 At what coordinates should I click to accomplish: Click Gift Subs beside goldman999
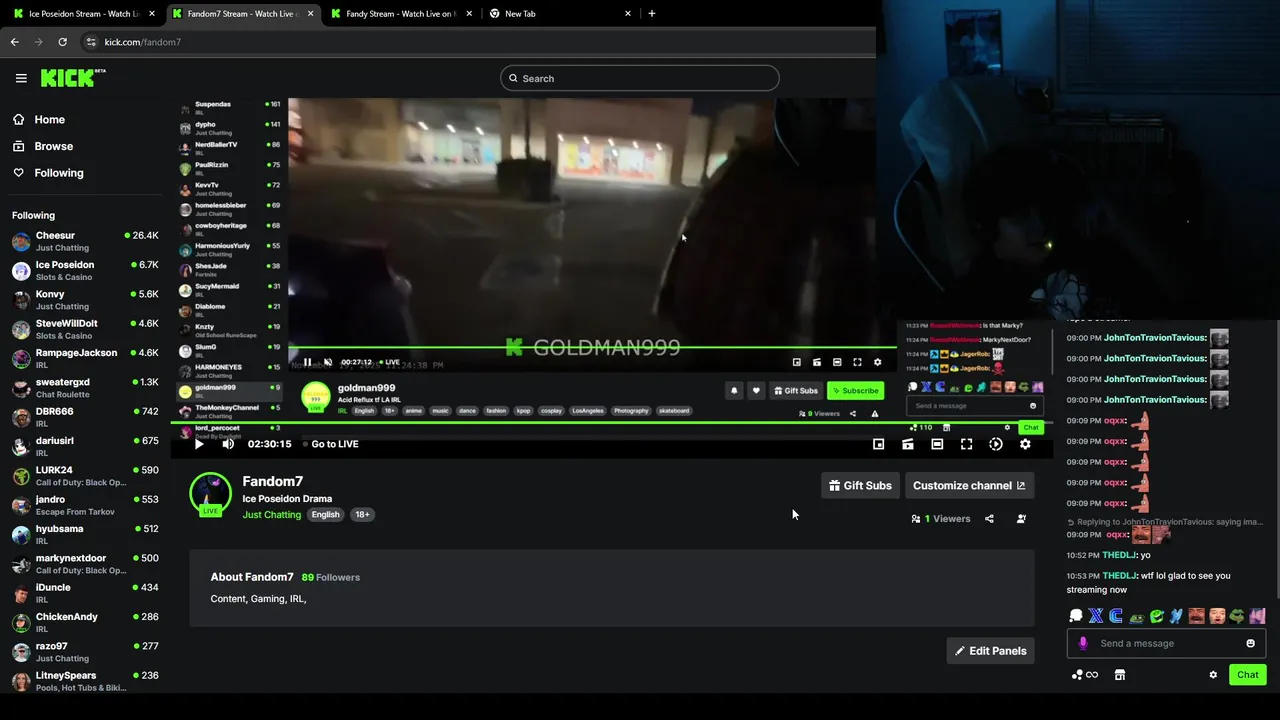click(796, 391)
